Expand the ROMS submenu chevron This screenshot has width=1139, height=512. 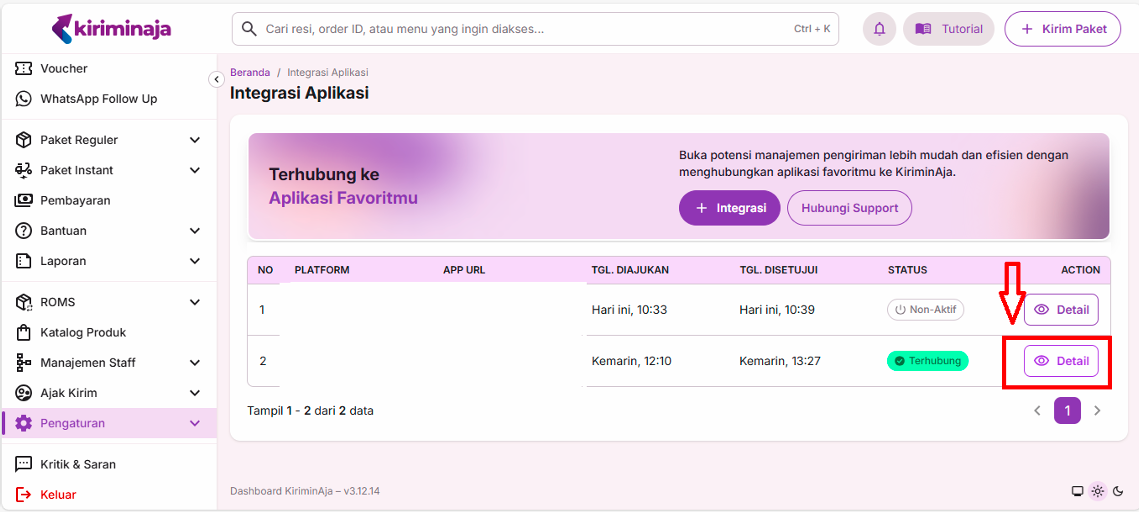click(194, 302)
